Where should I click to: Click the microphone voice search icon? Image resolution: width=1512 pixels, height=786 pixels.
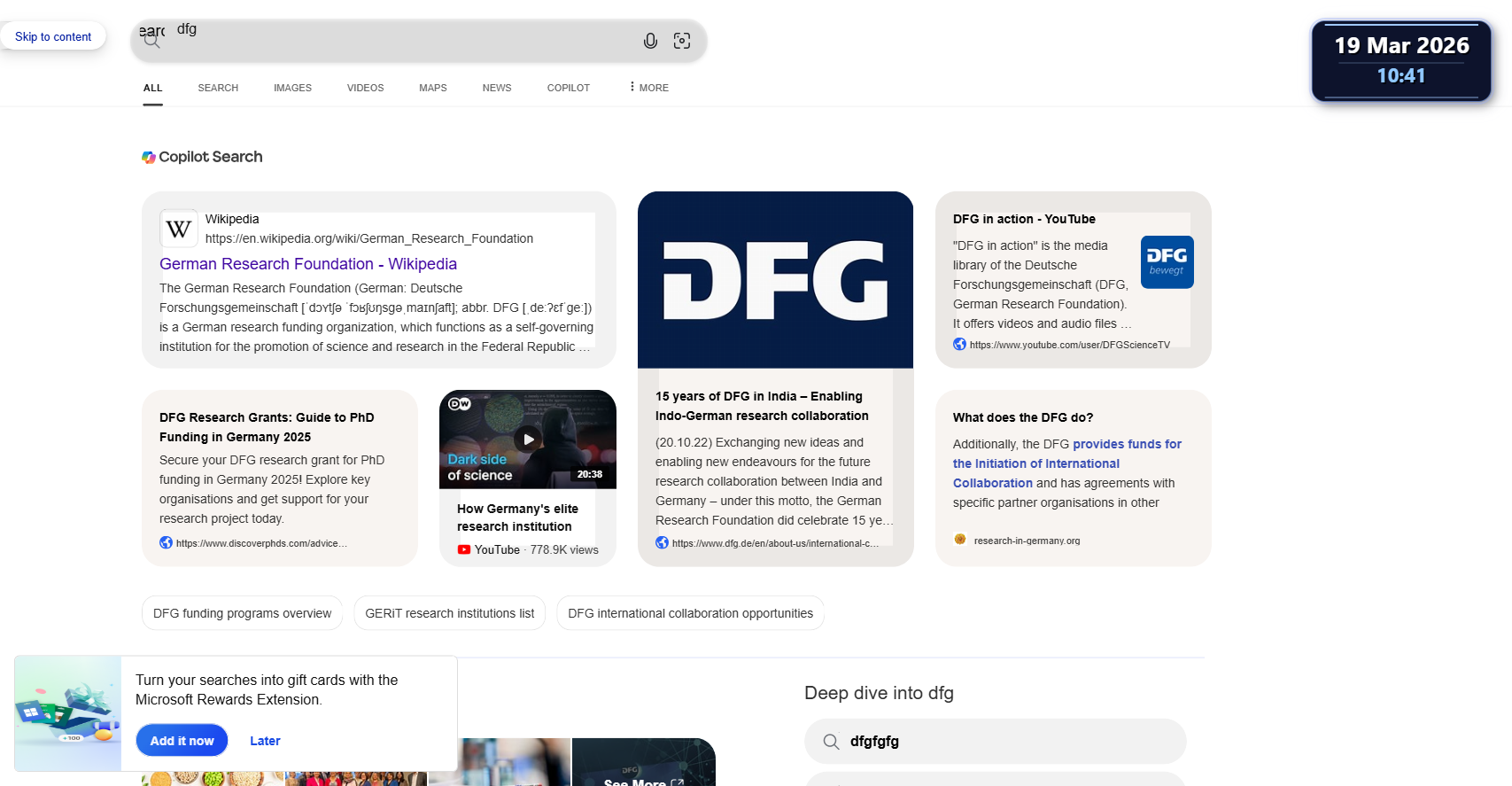coord(650,41)
